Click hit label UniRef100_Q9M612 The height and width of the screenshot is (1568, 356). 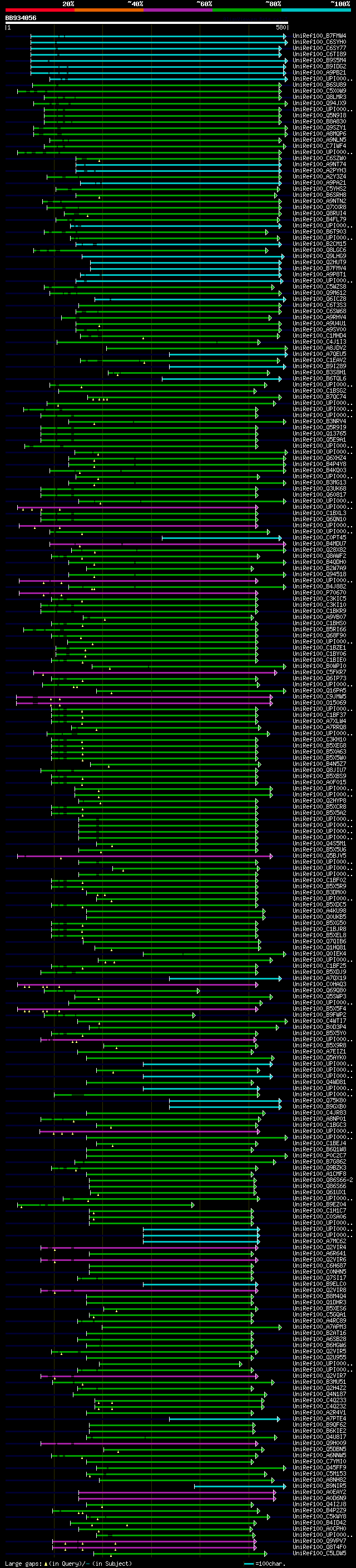click(319, 293)
